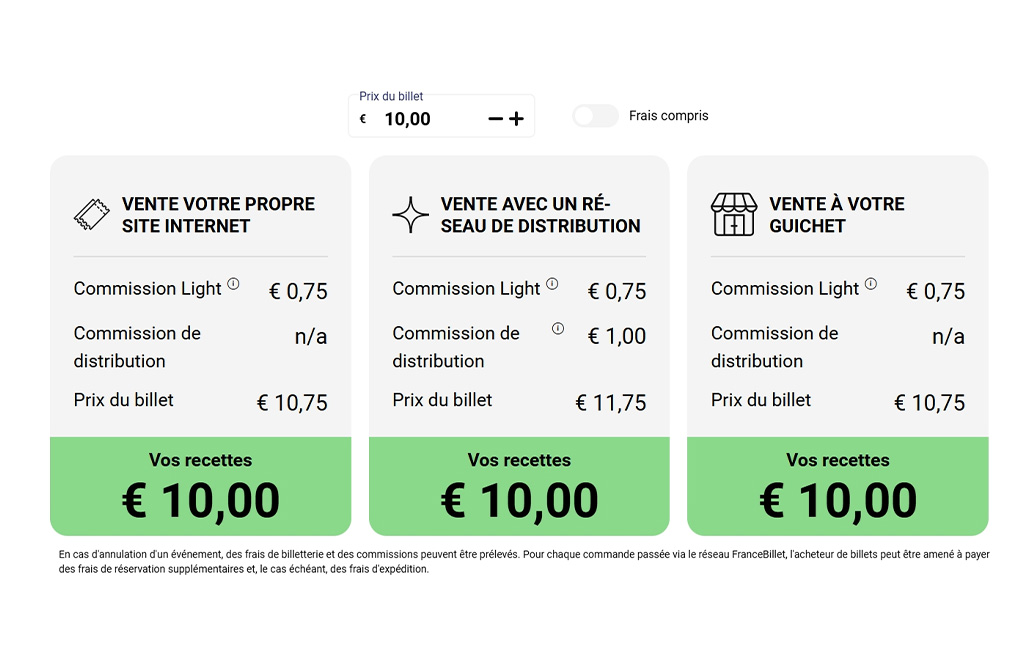
Task: Click the minus button to decrease ticket price
Action: point(495,119)
